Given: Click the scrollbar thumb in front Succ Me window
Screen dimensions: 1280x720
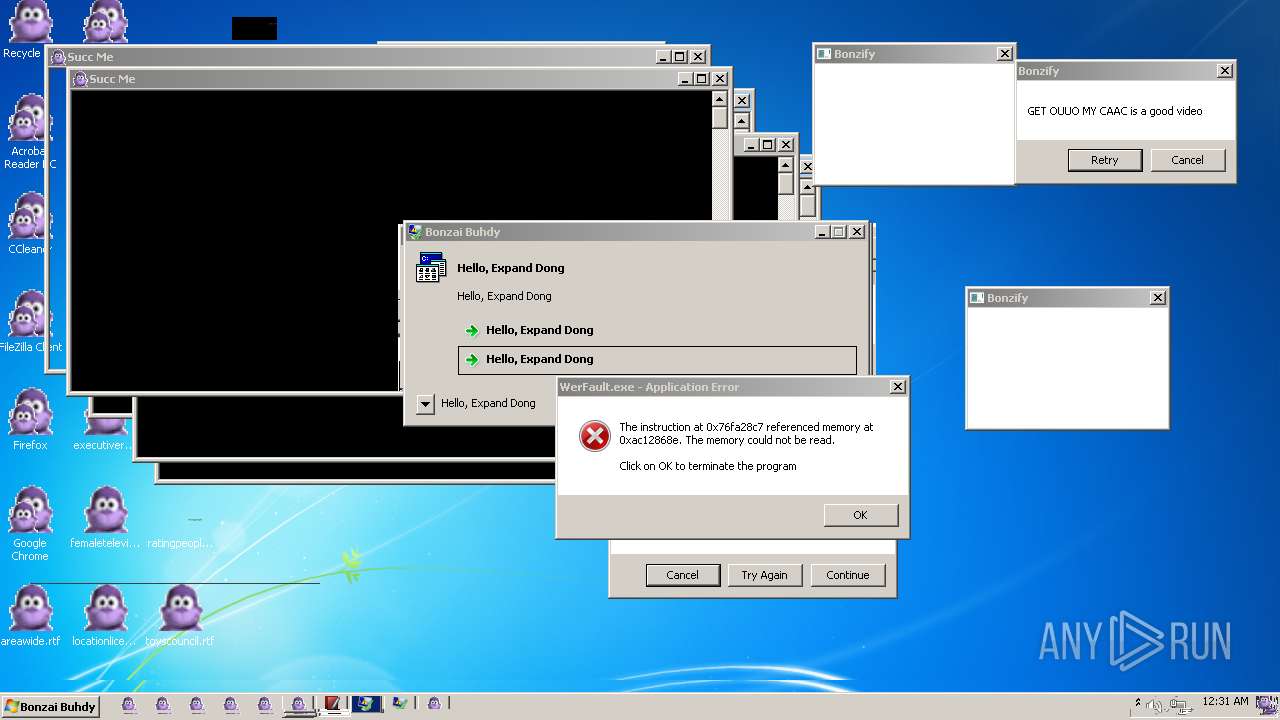Looking at the screenshot, I should click(719, 117).
